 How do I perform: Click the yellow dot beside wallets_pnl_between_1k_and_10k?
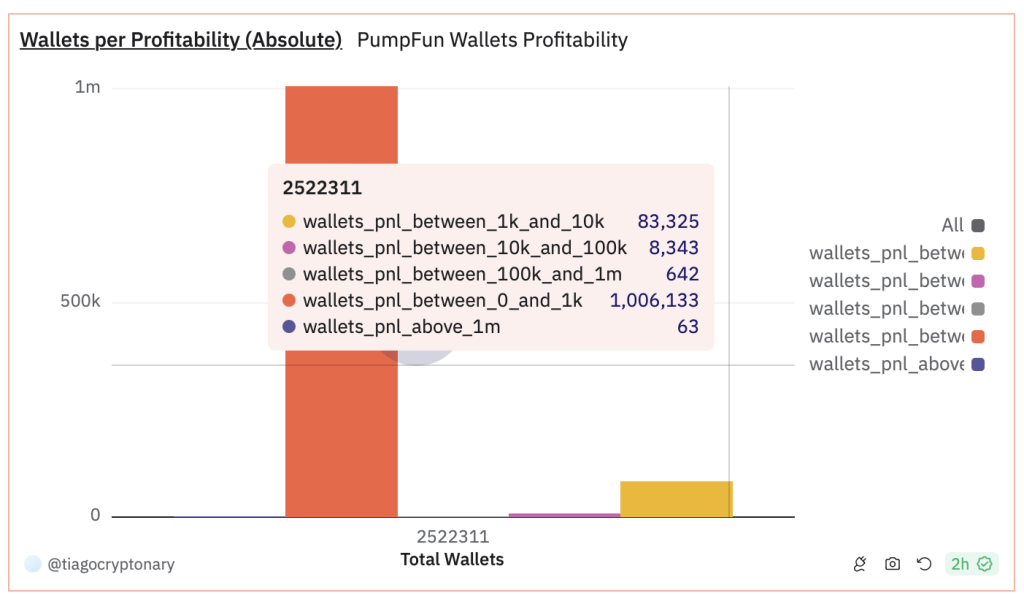[289, 221]
